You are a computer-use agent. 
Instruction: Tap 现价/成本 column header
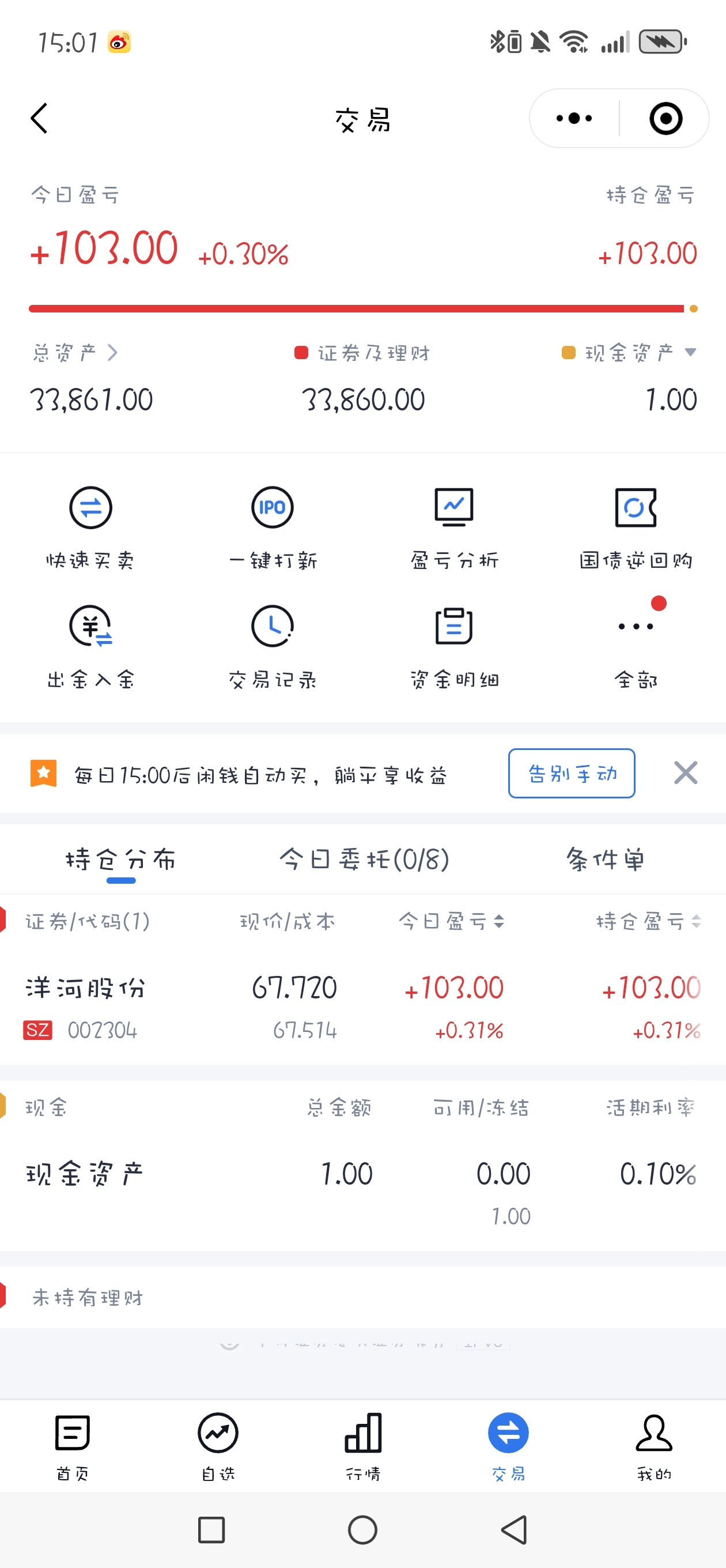[x=288, y=921]
